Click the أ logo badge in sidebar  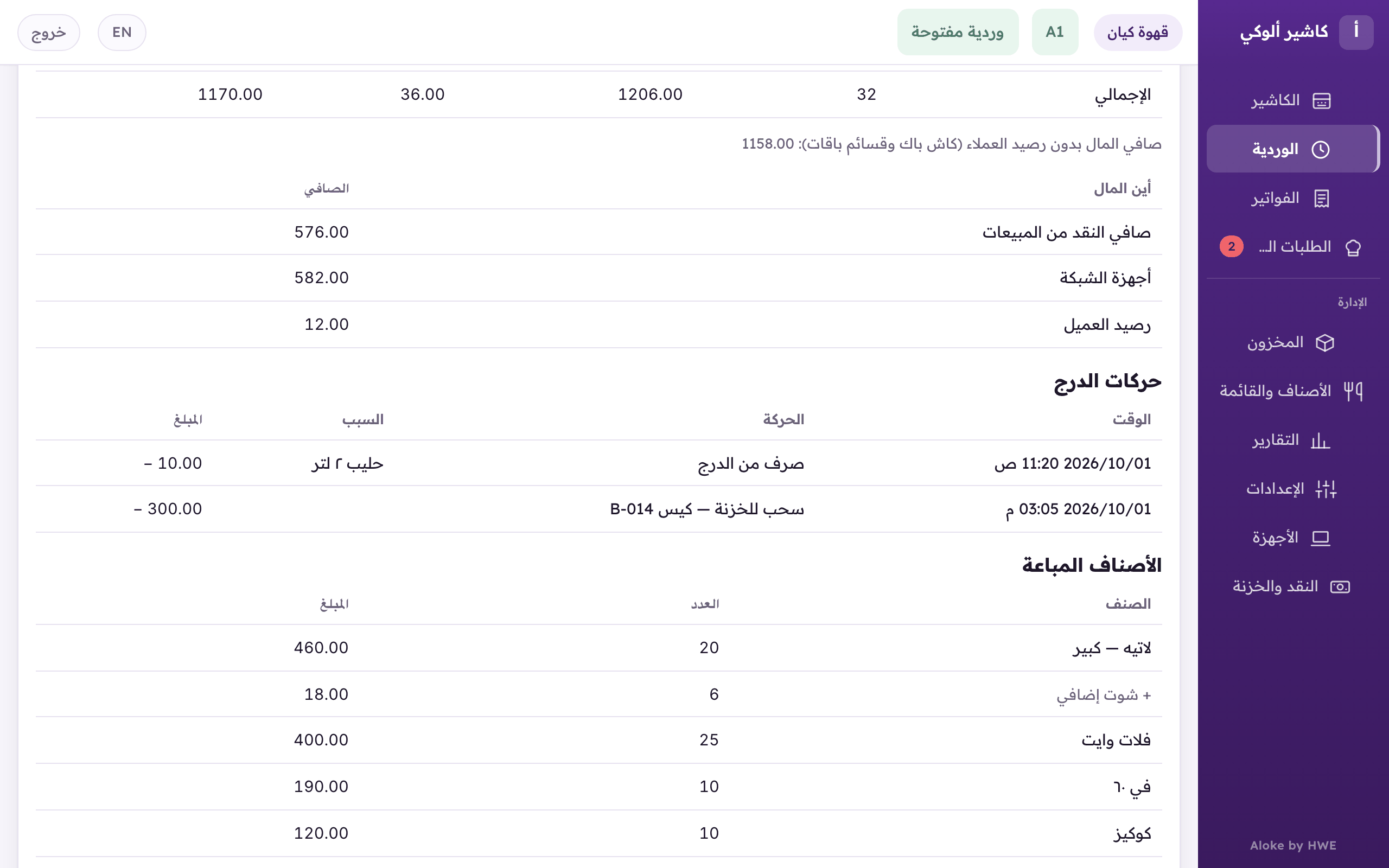pos(1356,32)
